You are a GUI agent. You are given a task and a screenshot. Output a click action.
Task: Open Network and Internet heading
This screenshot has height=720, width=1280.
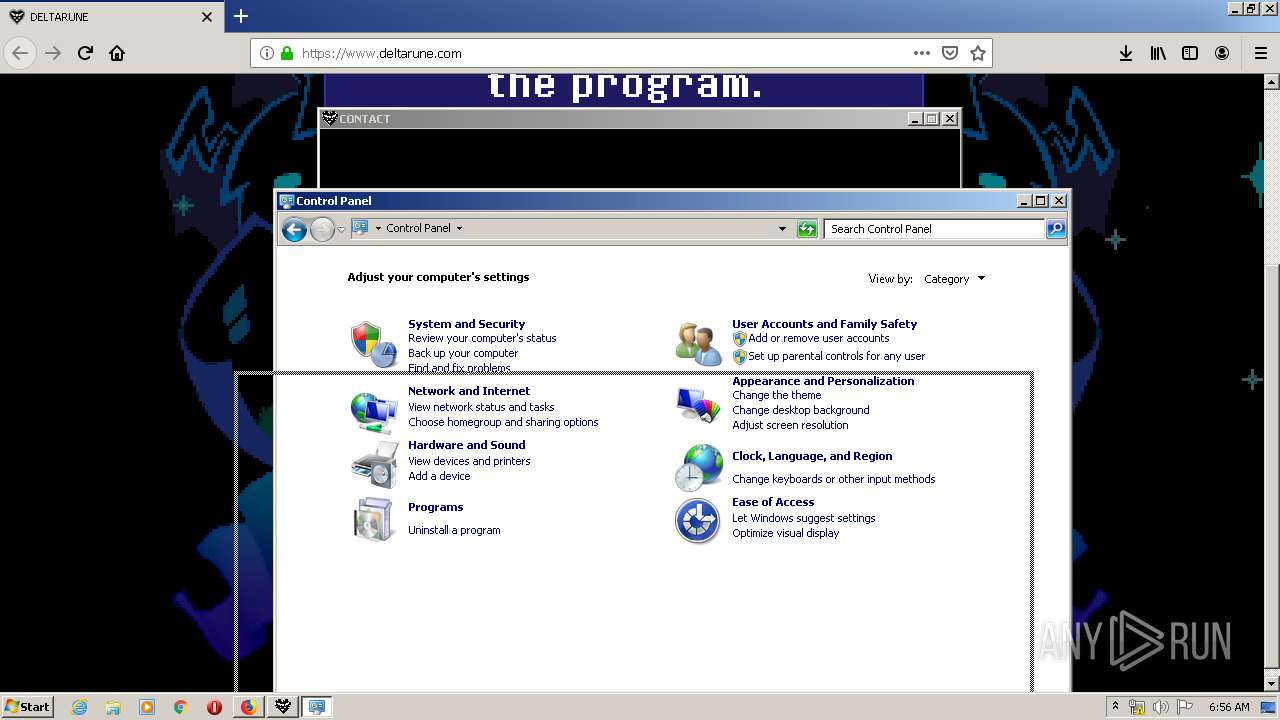pyautogui.click(x=469, y=391)
